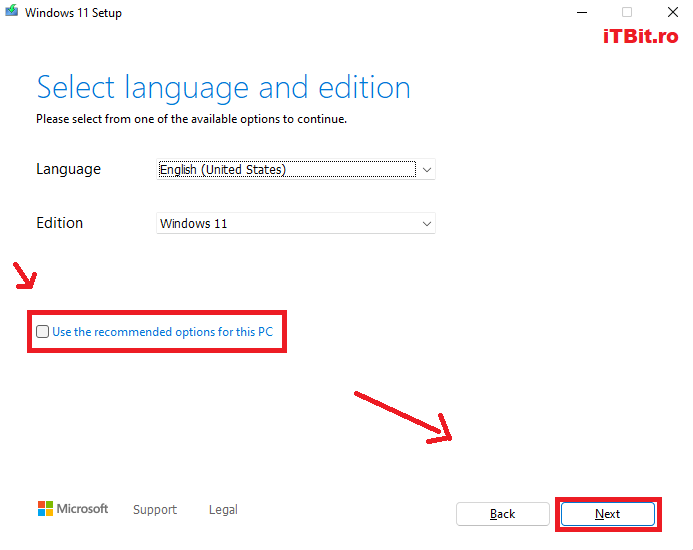
Task: Minimize the Windows 11 Setup window
Action: click(x=581, y=12)
